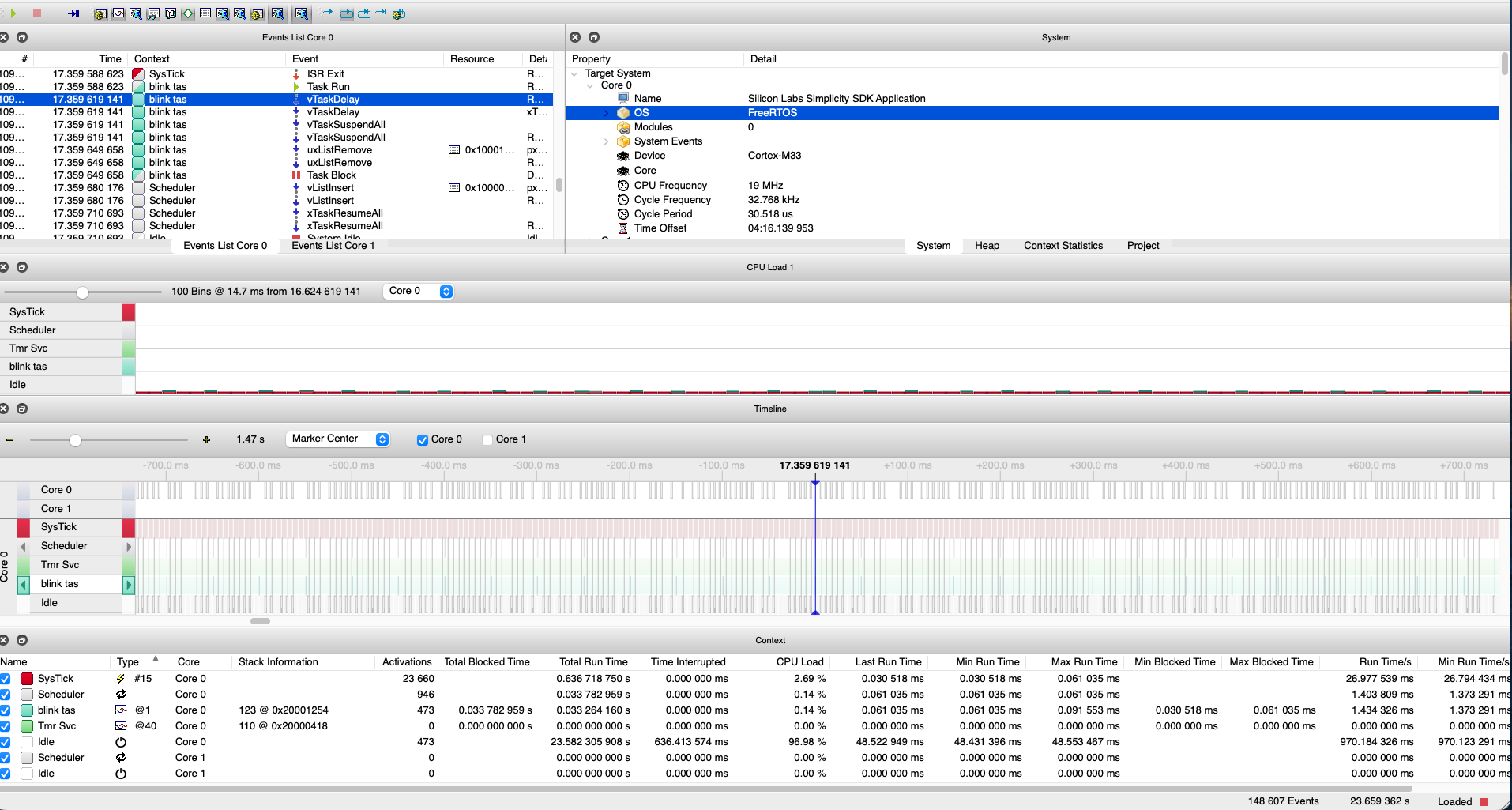The image size is (1512, 810).
Task: Zoom out timeline with the minus icon
Action: coord(9,439)
